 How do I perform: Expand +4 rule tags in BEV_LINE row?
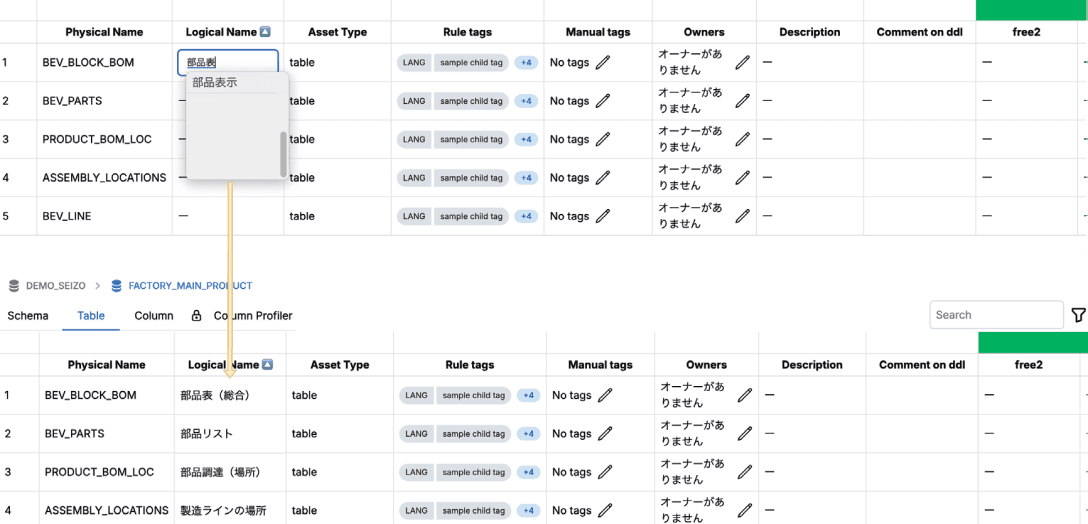point(526,216)
